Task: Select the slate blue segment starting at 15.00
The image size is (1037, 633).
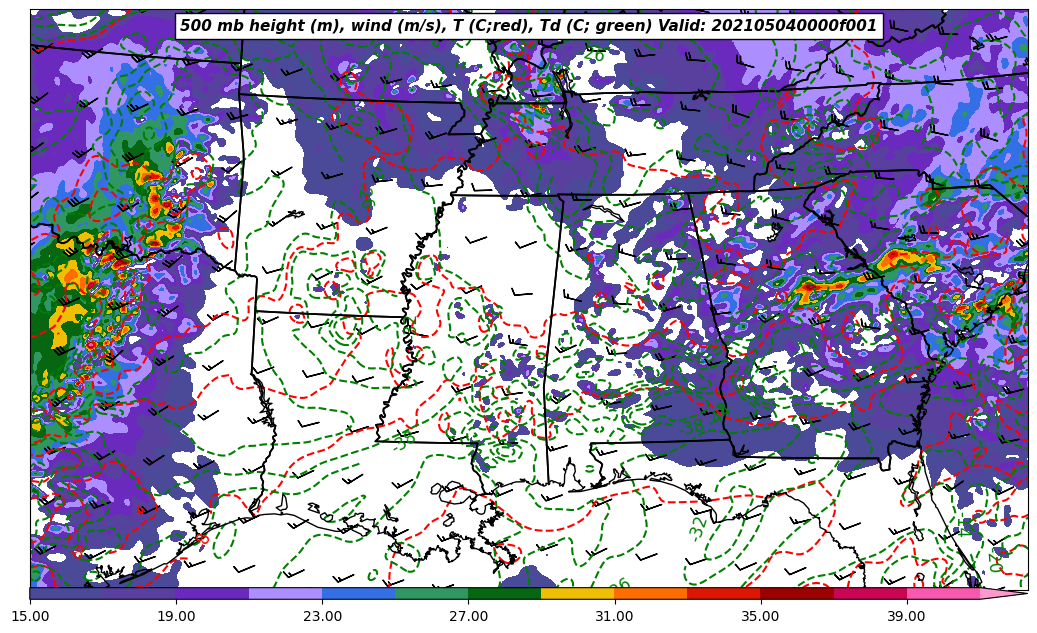Action: (66, 593)
